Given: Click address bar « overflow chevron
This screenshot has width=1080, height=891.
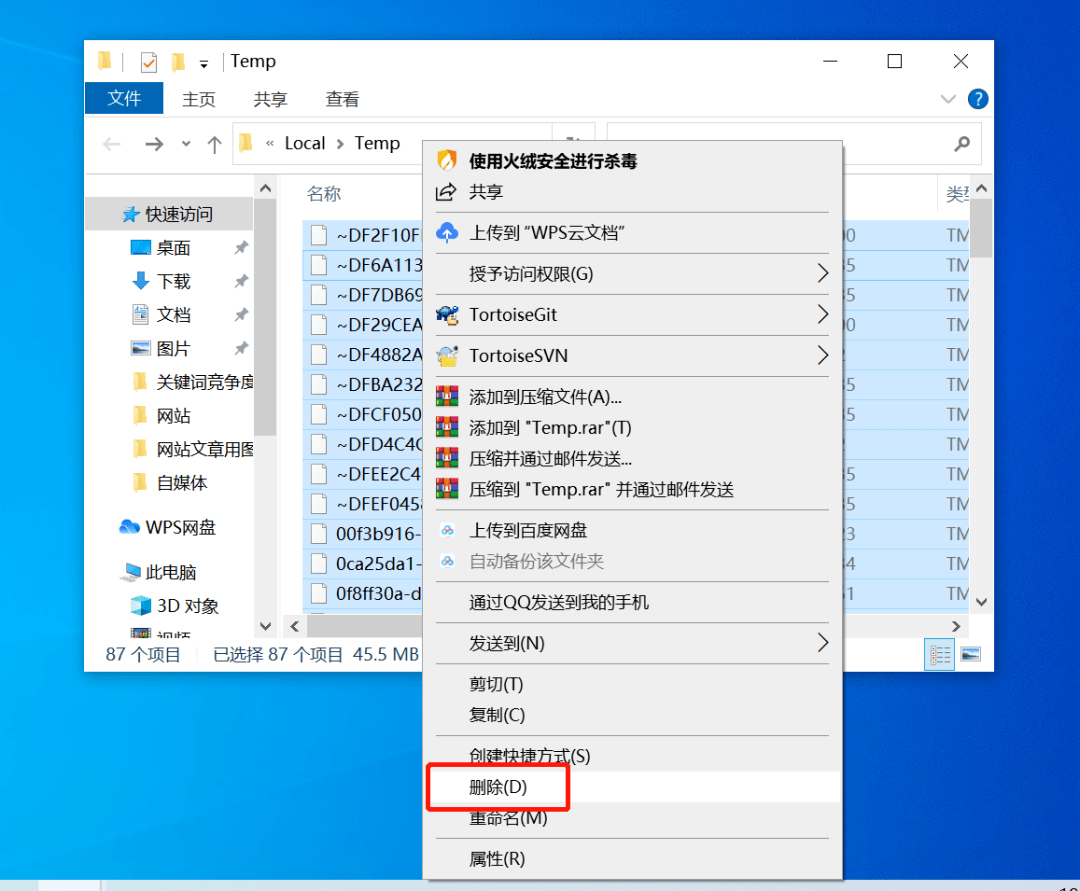Looking at the screenshot, I should 270,143.
